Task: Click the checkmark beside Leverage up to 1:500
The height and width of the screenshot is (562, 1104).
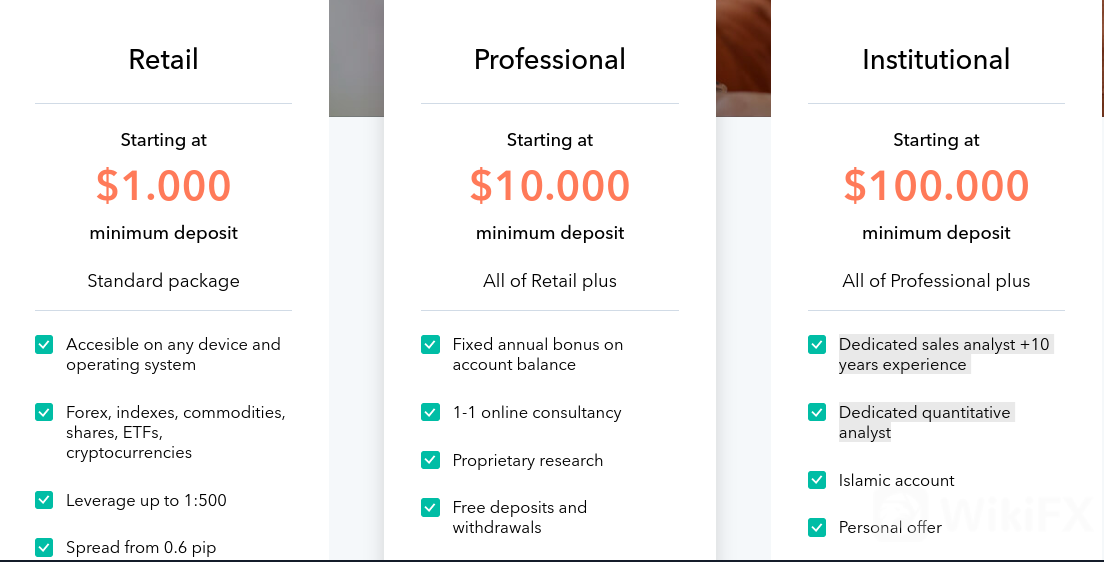Action: click(44, 500)
